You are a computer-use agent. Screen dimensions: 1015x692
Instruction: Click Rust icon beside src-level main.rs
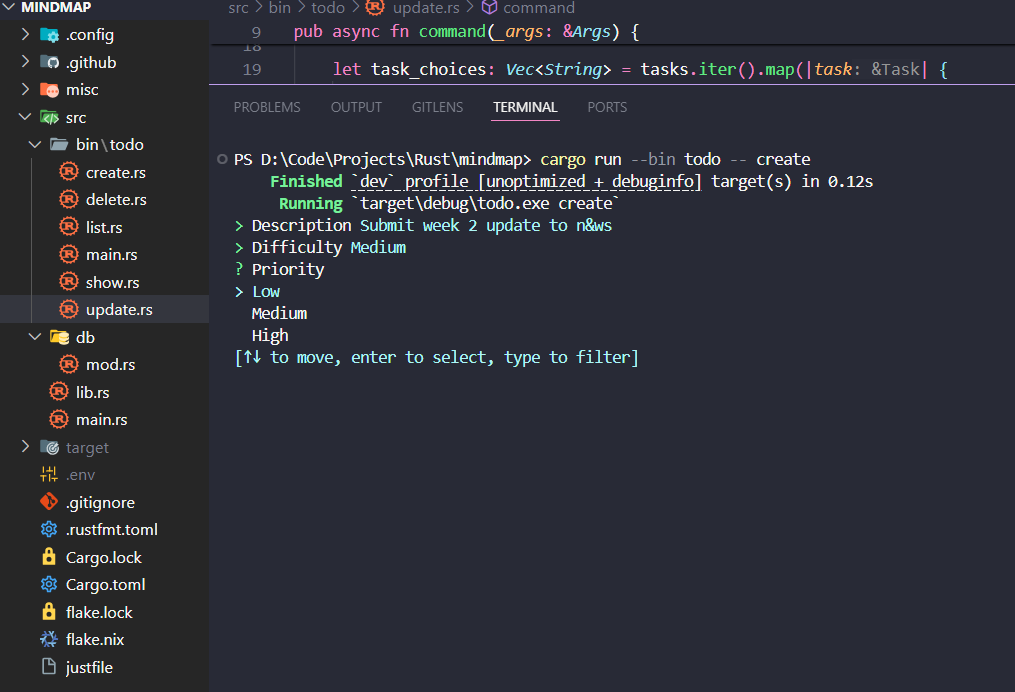(x=59, y=419)
